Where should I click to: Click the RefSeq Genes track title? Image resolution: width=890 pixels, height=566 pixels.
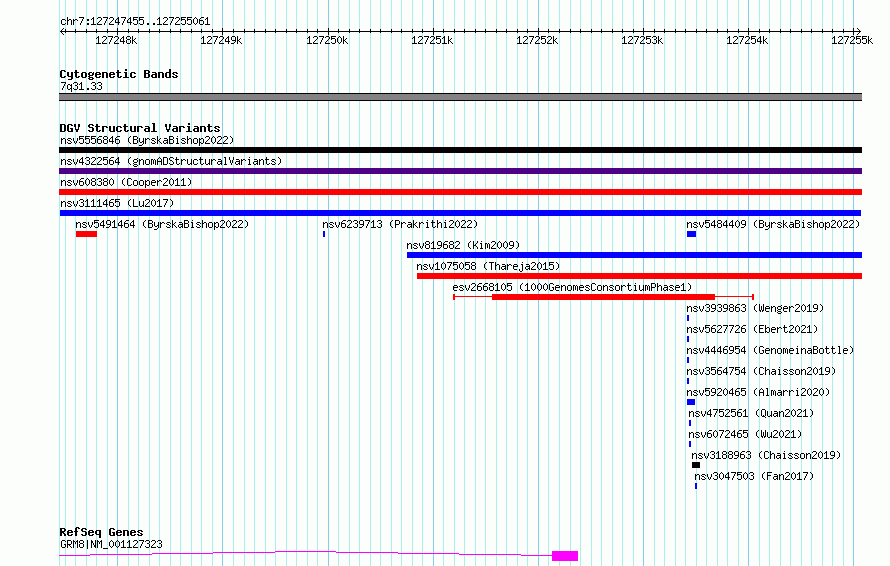(101, 533)
